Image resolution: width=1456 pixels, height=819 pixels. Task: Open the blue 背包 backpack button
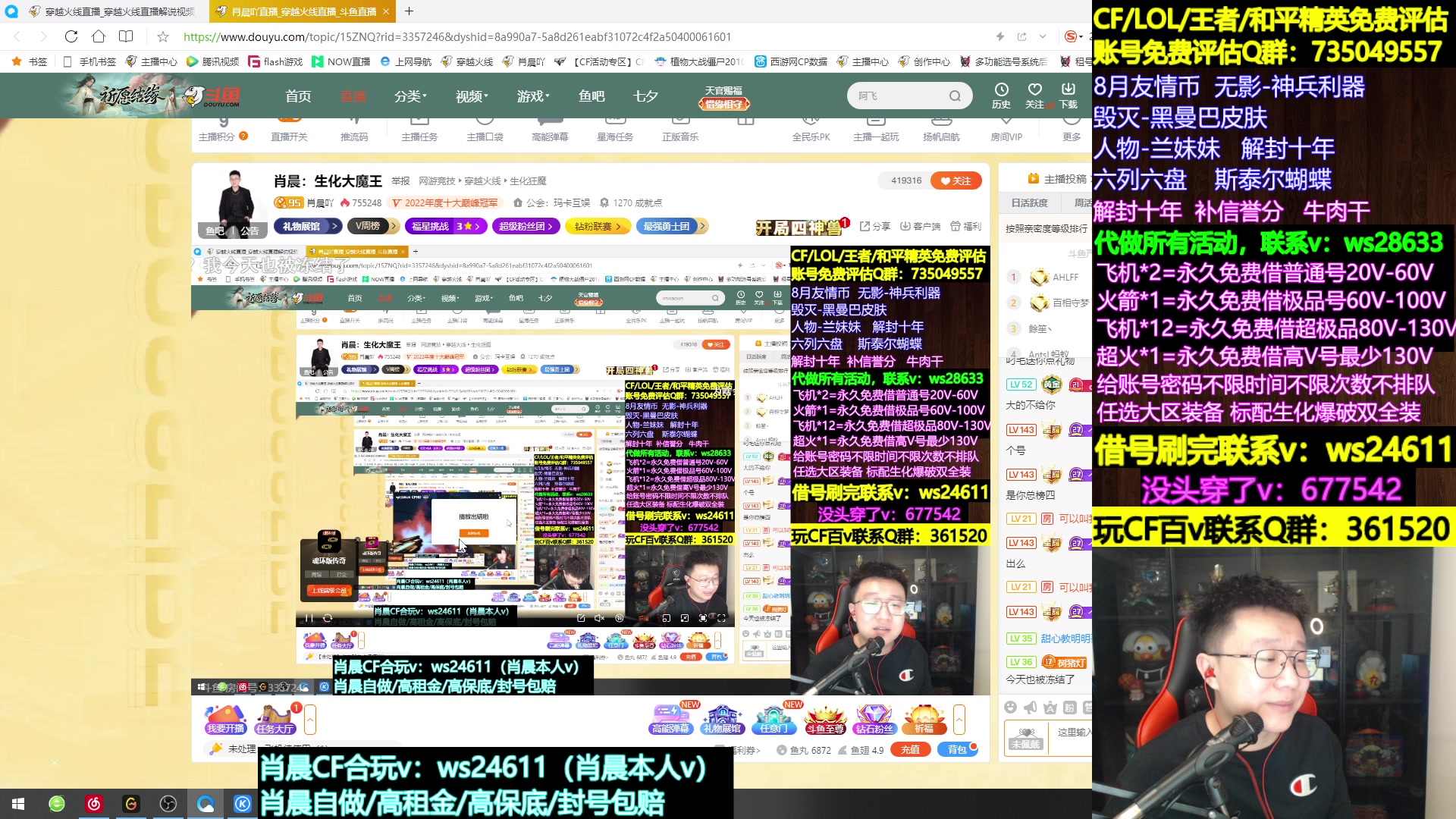[957, 749]
